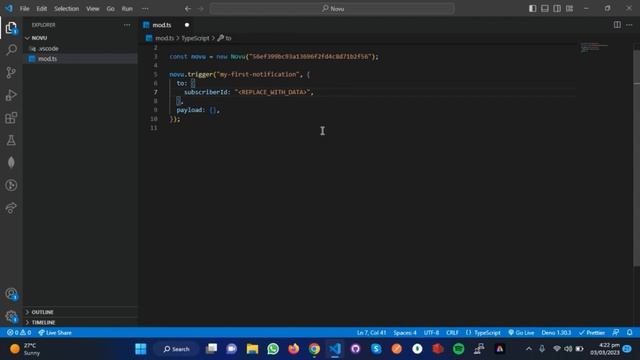Click the Novu command center search box

[x=332, y=9]
